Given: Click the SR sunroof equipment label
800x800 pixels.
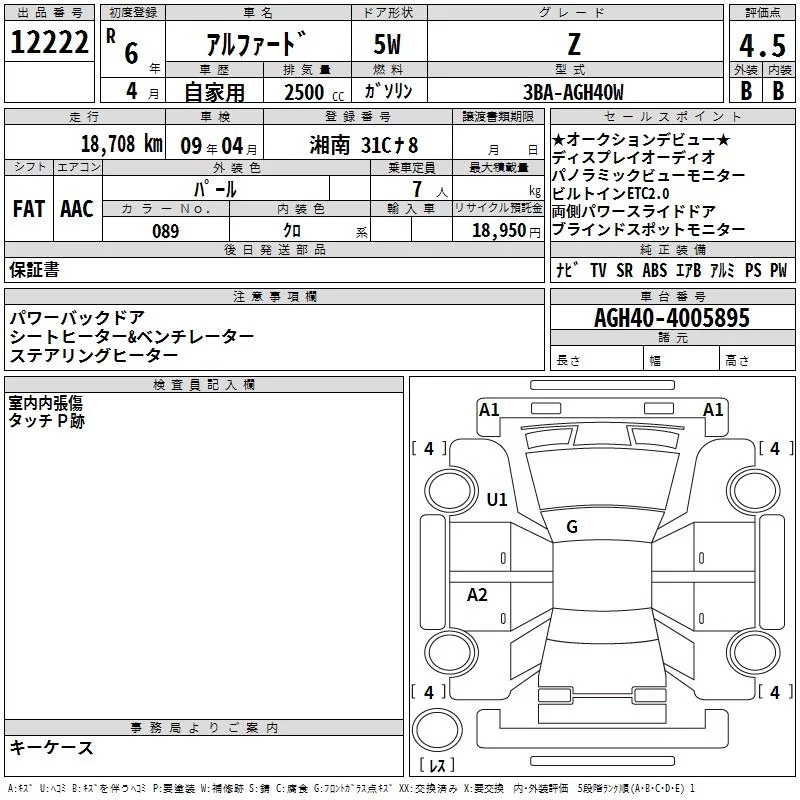Looking at the screenshot, I should click(x=624, y=270).
